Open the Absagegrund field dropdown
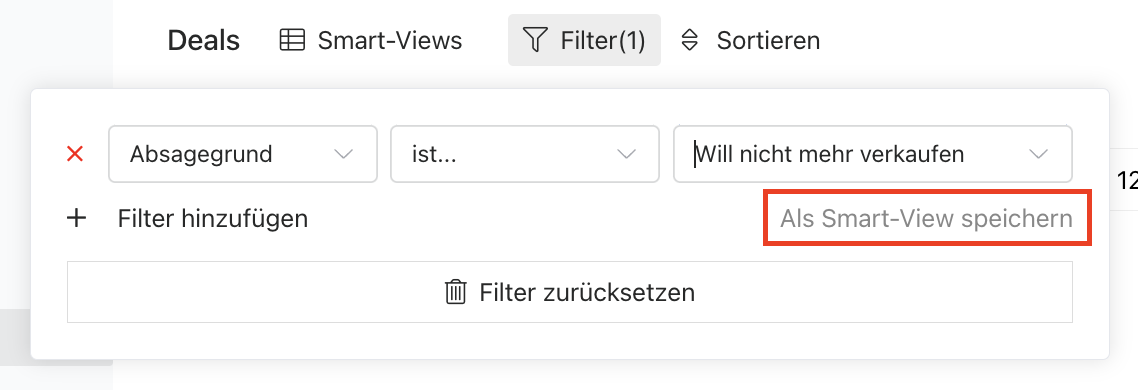This screenshot has width=1138, height=390. click(x=242, y=154)
